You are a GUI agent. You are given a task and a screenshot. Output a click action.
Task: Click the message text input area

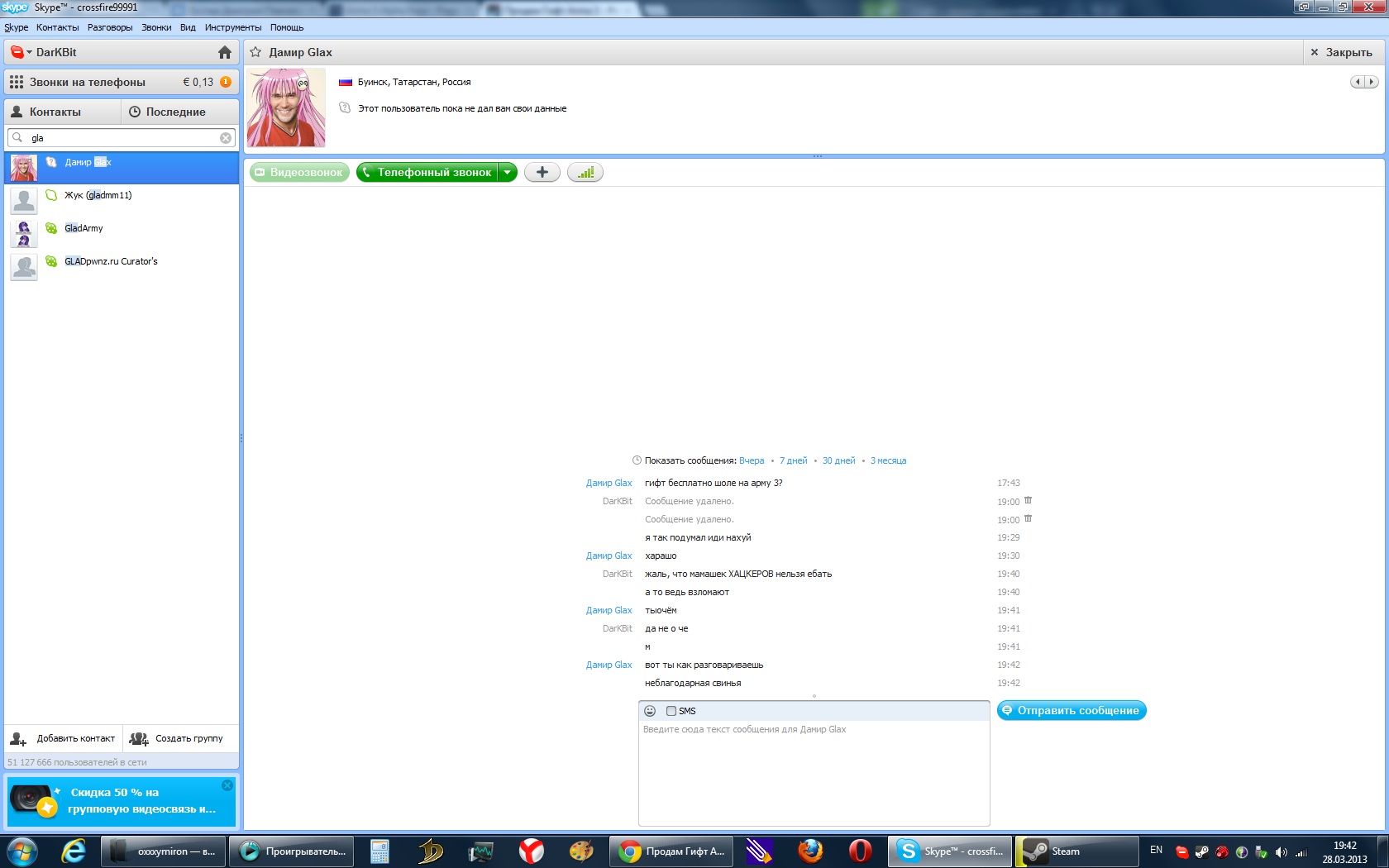[x=814, y=773]
